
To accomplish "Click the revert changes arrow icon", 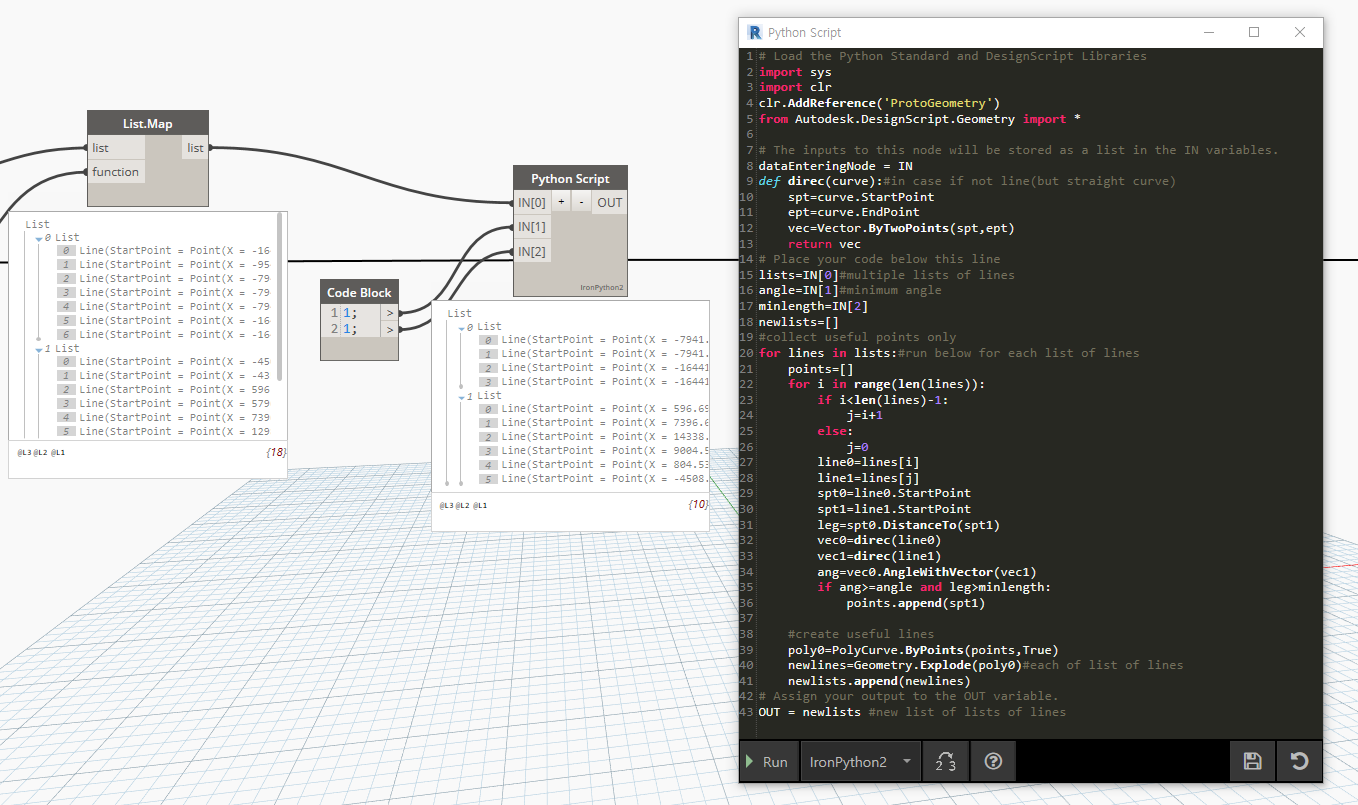I will (1299, 762).
